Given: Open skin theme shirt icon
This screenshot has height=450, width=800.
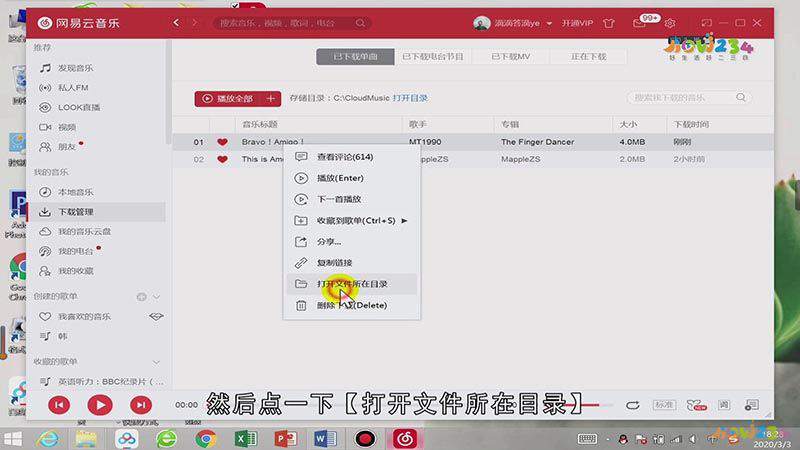Looking at the screenshot, I should [x=609, y=23].
